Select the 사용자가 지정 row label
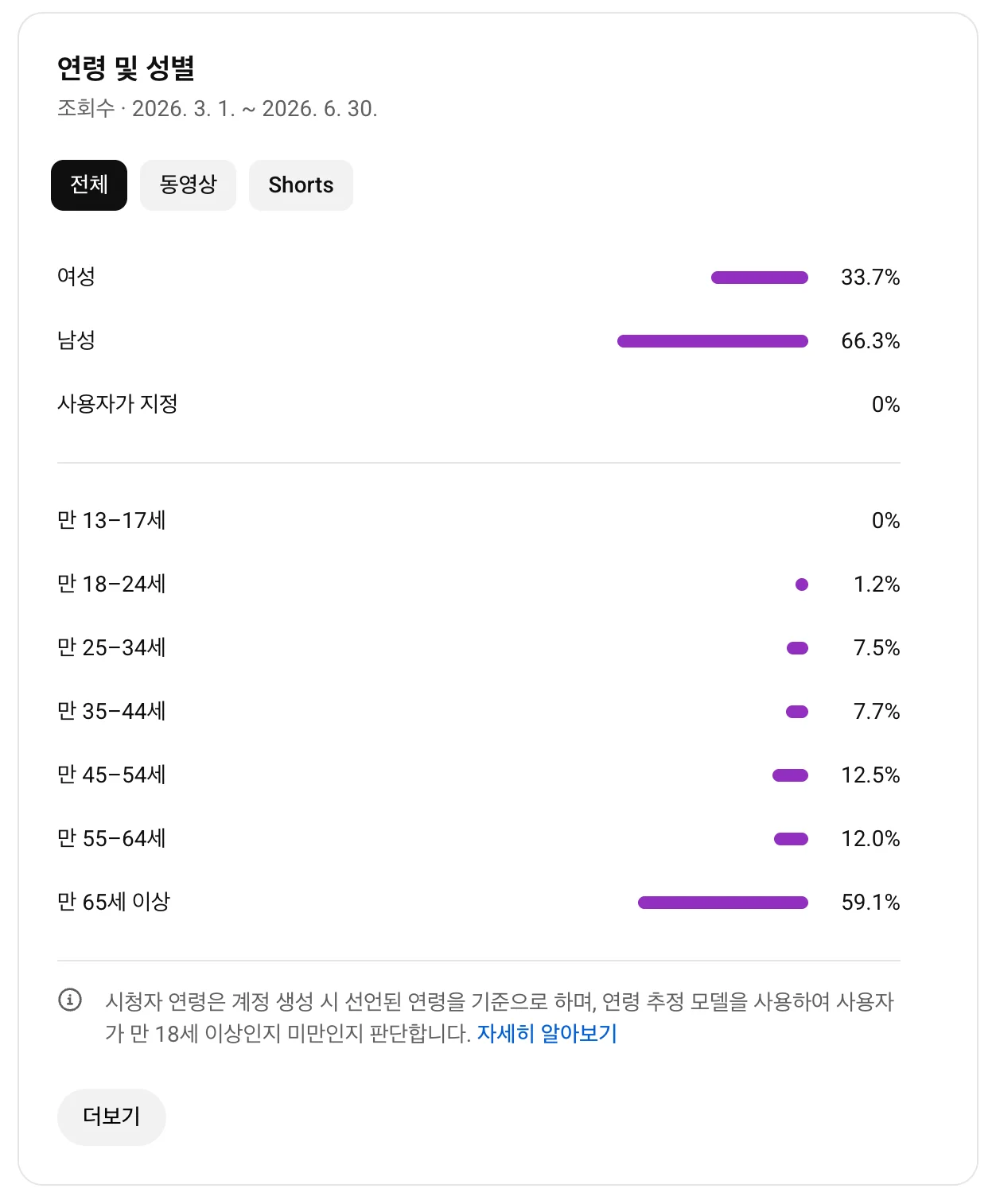 [x=117, y=404]
